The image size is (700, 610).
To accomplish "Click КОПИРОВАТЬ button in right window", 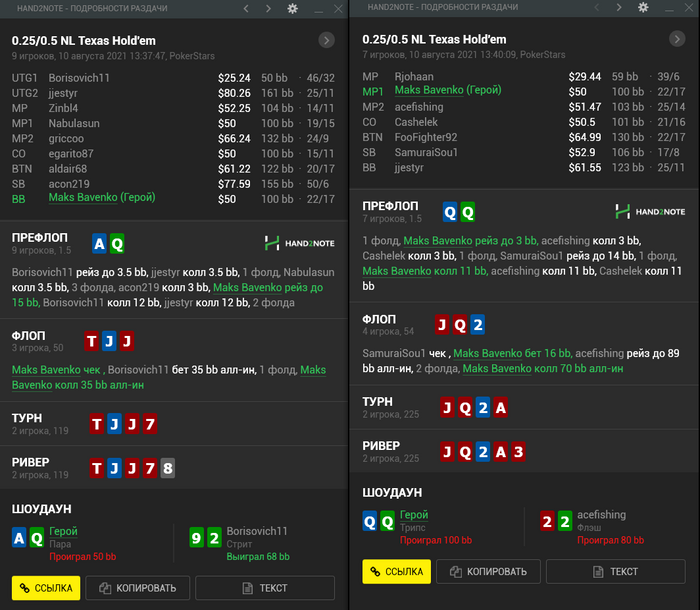I will [x=488, y=572].
